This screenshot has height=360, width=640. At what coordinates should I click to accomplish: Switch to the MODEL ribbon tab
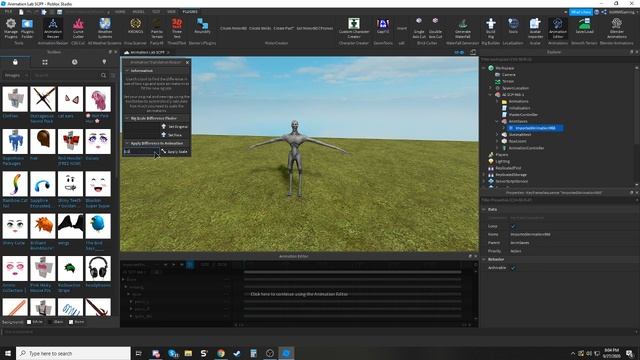[138, 12]
